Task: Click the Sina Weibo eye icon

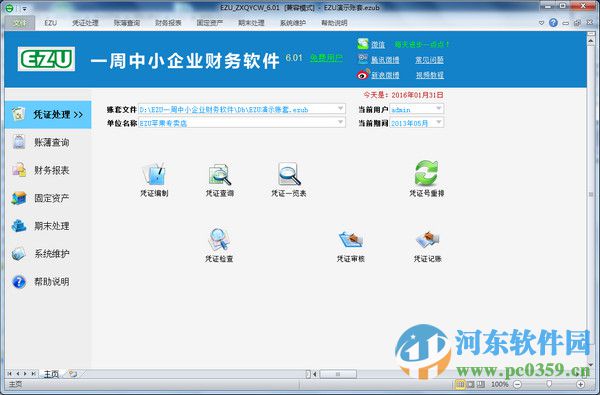Action: 363,74
